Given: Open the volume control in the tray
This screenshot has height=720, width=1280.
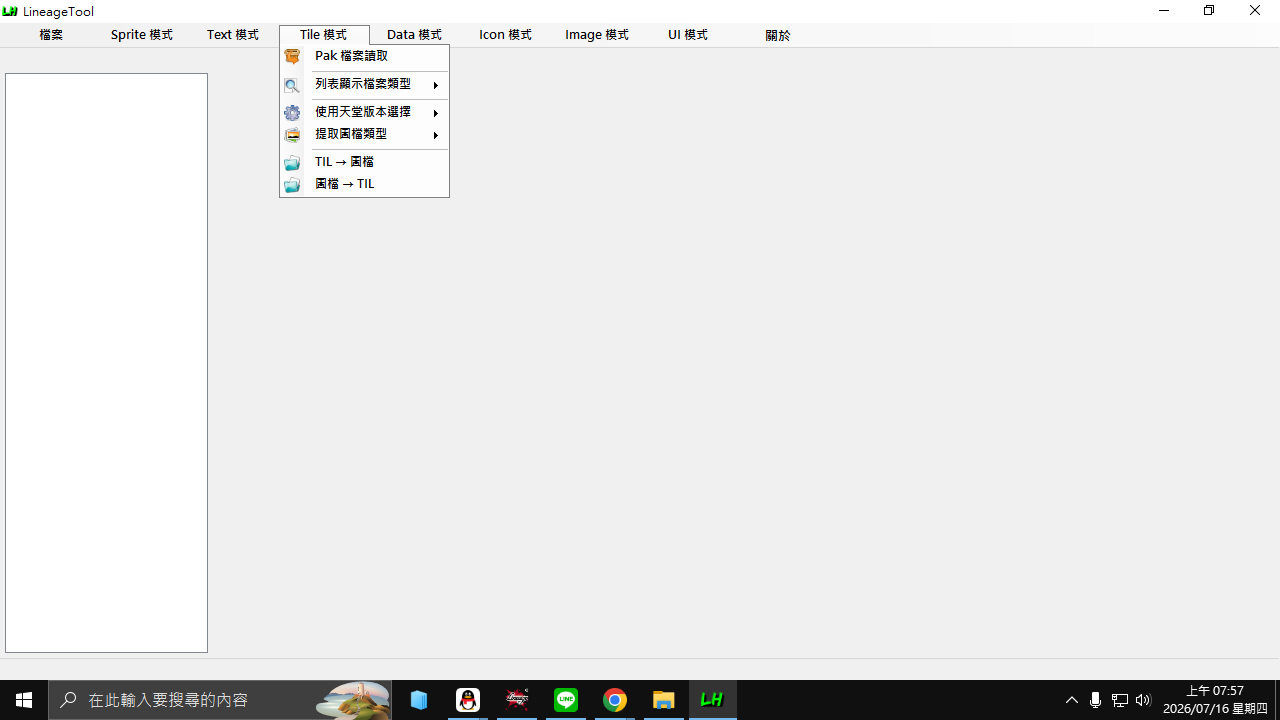Looking at the screenshot, I should pos(1143,700).
